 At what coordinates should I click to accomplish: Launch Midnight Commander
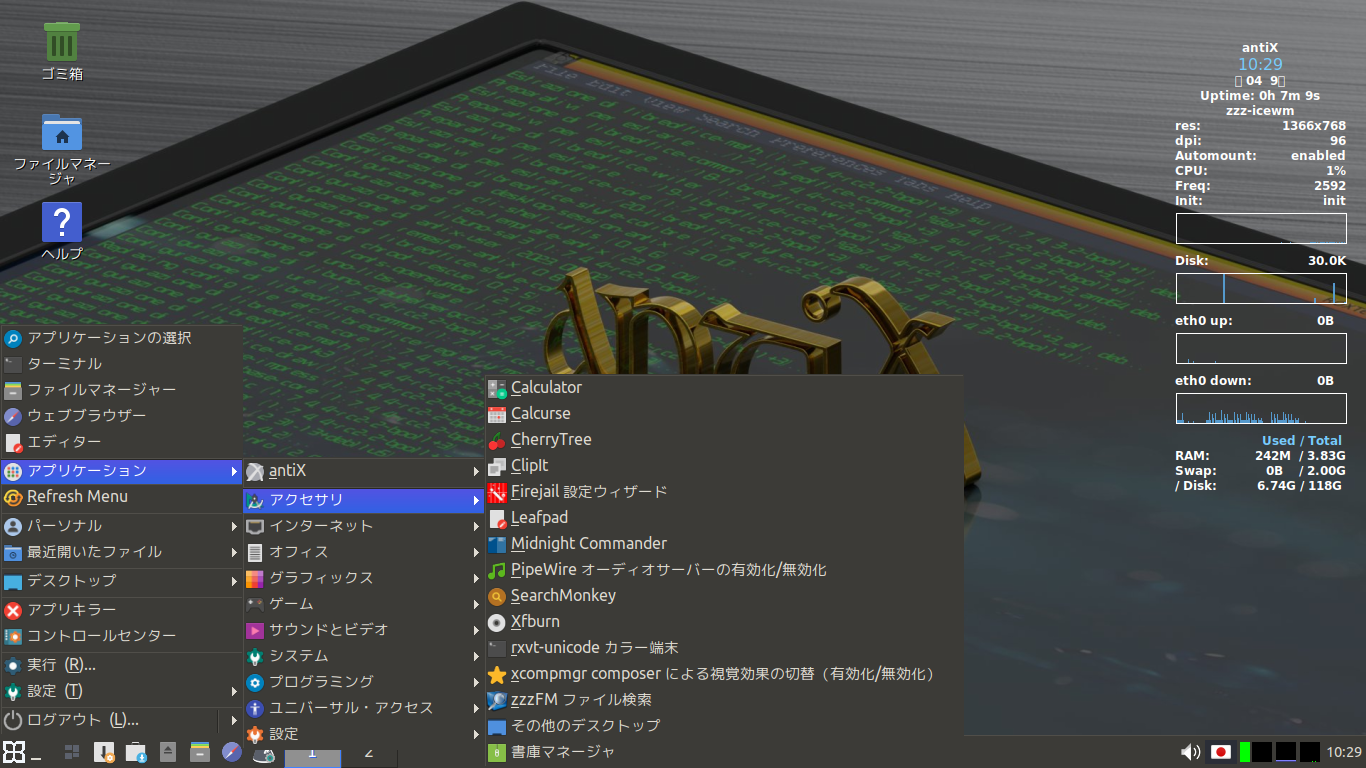point(724,544)
